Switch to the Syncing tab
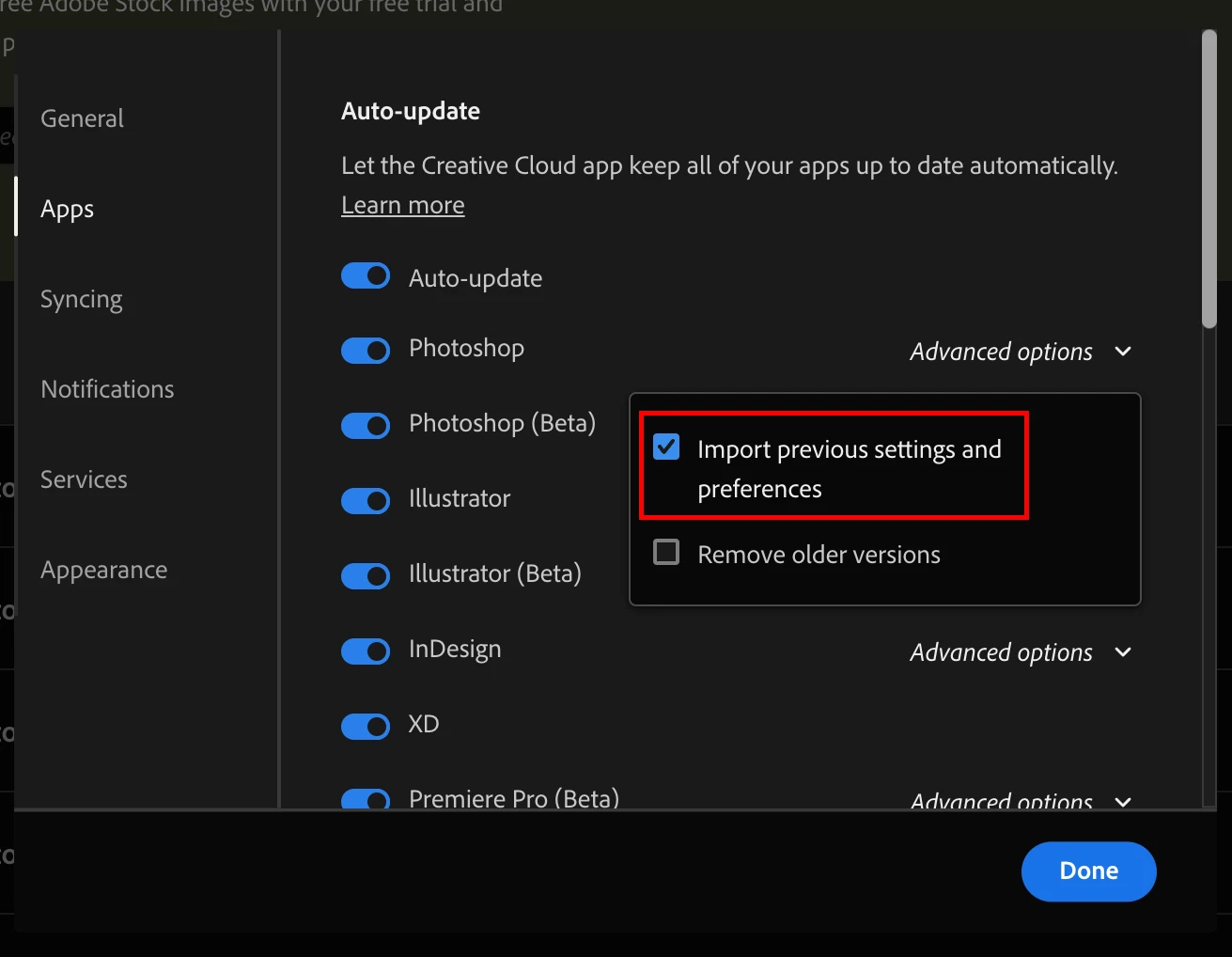The width and height of the screenshot is (1232, 957). (81, 299)
